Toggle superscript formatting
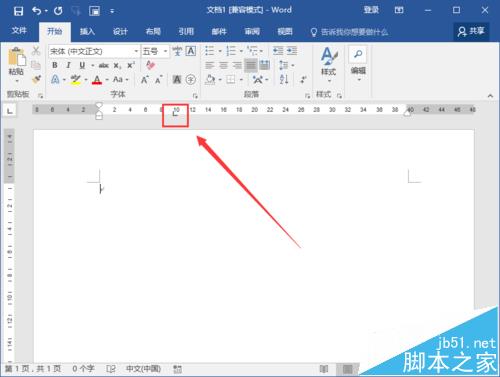 (131, 65)
